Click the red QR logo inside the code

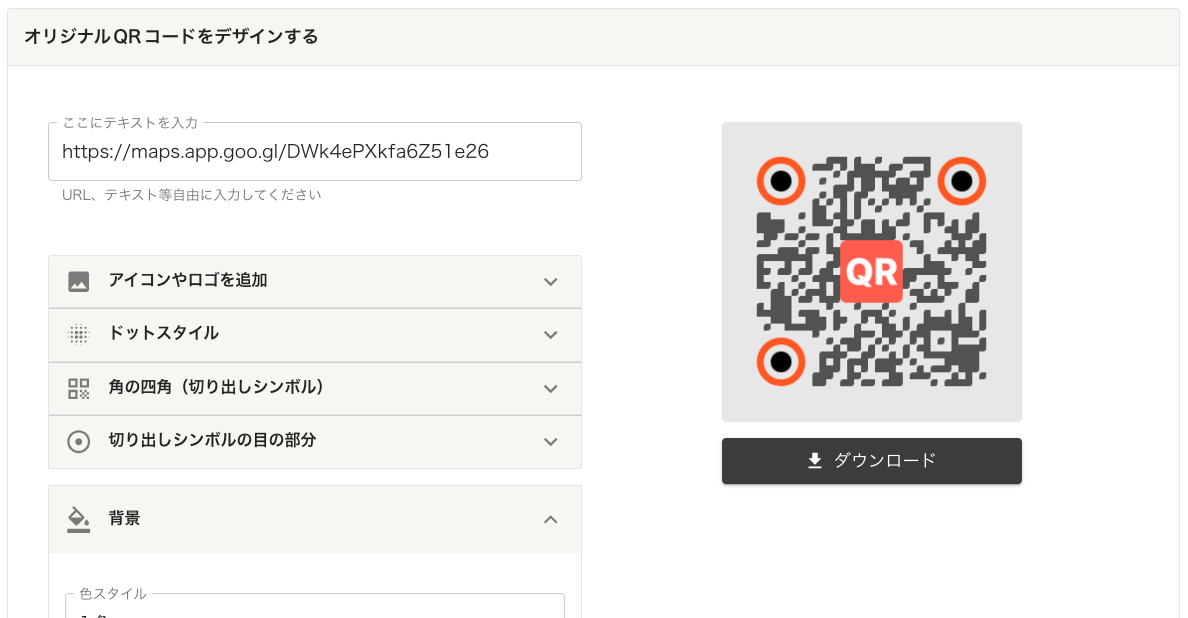(871, 271)
